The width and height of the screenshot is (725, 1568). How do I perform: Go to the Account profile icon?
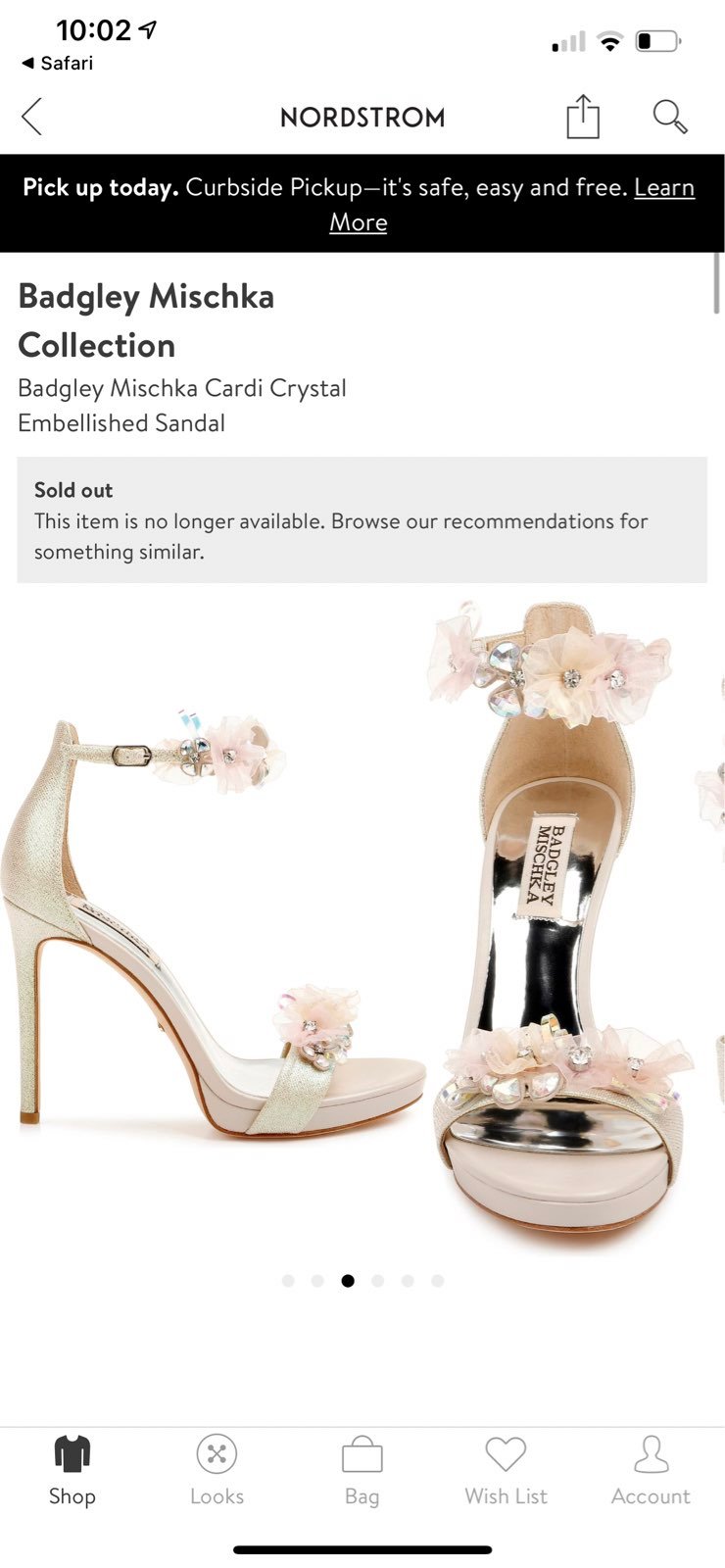[651, 1454]
